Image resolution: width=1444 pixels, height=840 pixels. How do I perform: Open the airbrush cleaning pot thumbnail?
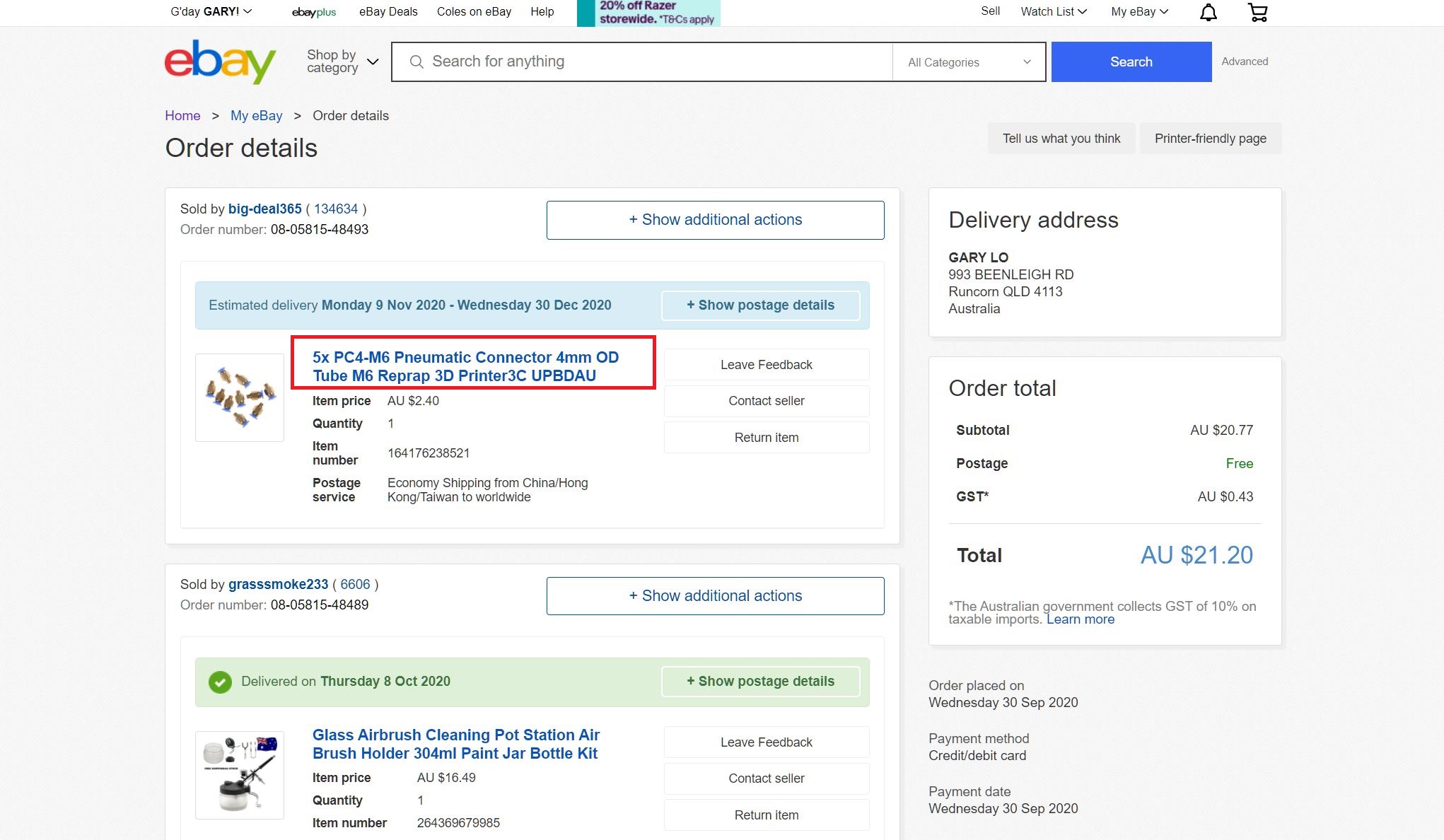tap(240, 775)
